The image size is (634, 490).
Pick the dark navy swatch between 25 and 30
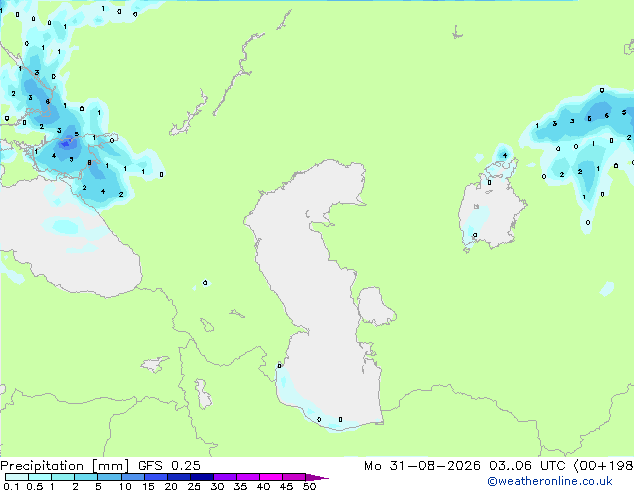202,477
